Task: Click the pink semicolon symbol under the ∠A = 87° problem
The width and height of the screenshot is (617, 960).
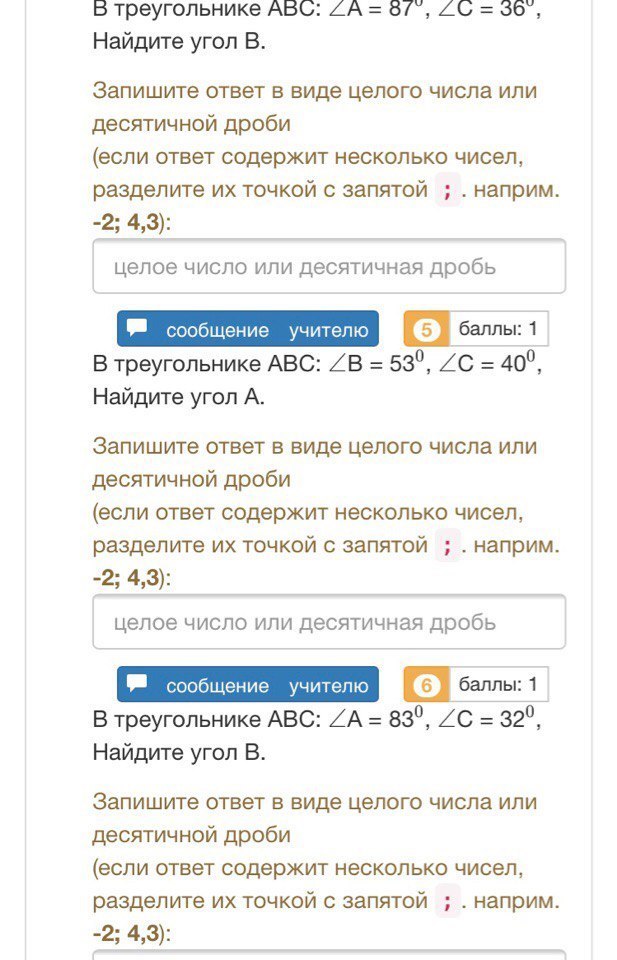Action: coord(447,190)
